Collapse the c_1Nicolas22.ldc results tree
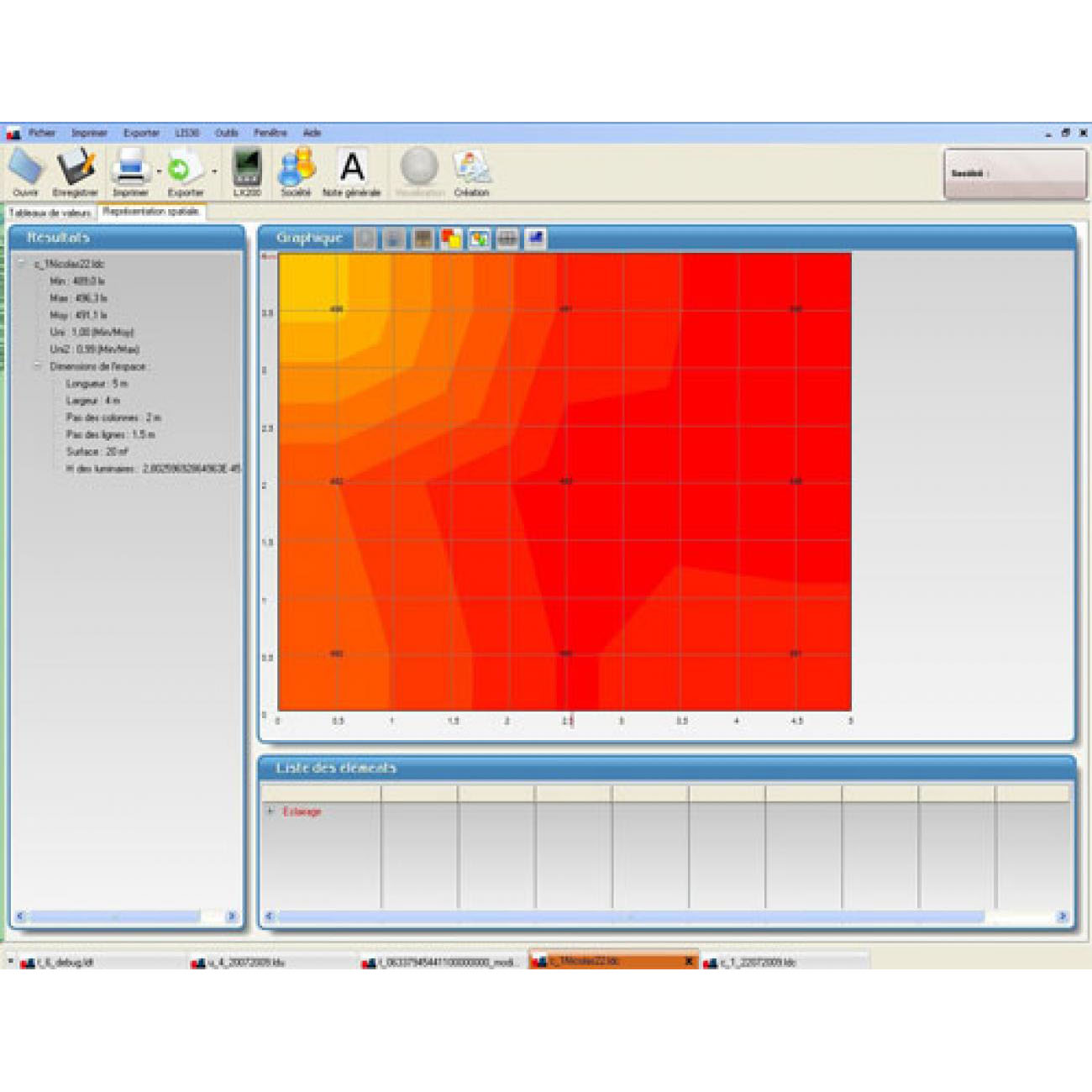1092x1092 pixels. pos(22,261)
